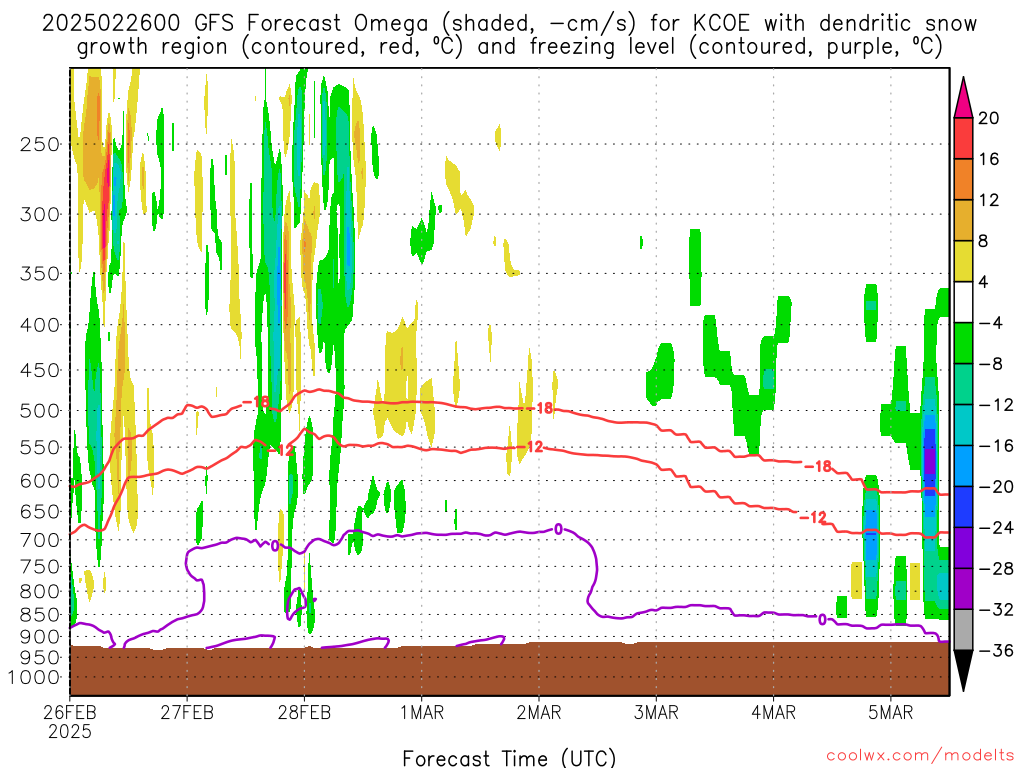This screenshot has height=768, width=1024.
Task: Click the colorbar label -36
Action: coord(996,650)
